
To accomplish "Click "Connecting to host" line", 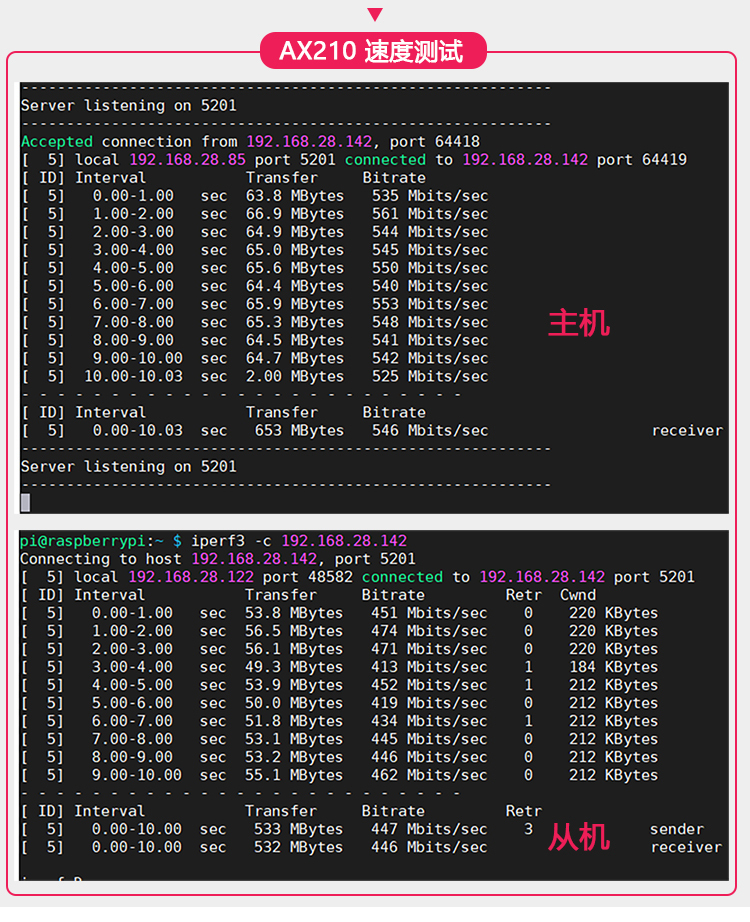I will coord(218,559).
